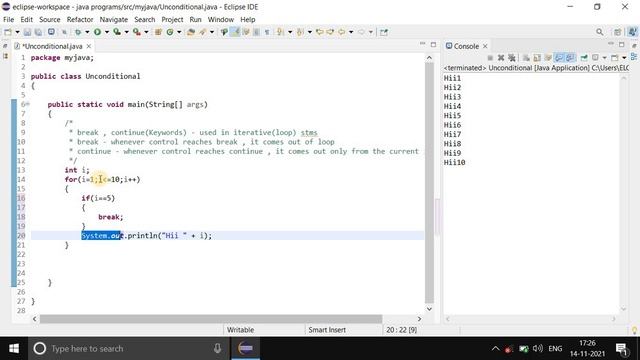Viewport: 640px width, 360px height.
Task: Open the dropdown next to New
Action: (x=17, y=32)
